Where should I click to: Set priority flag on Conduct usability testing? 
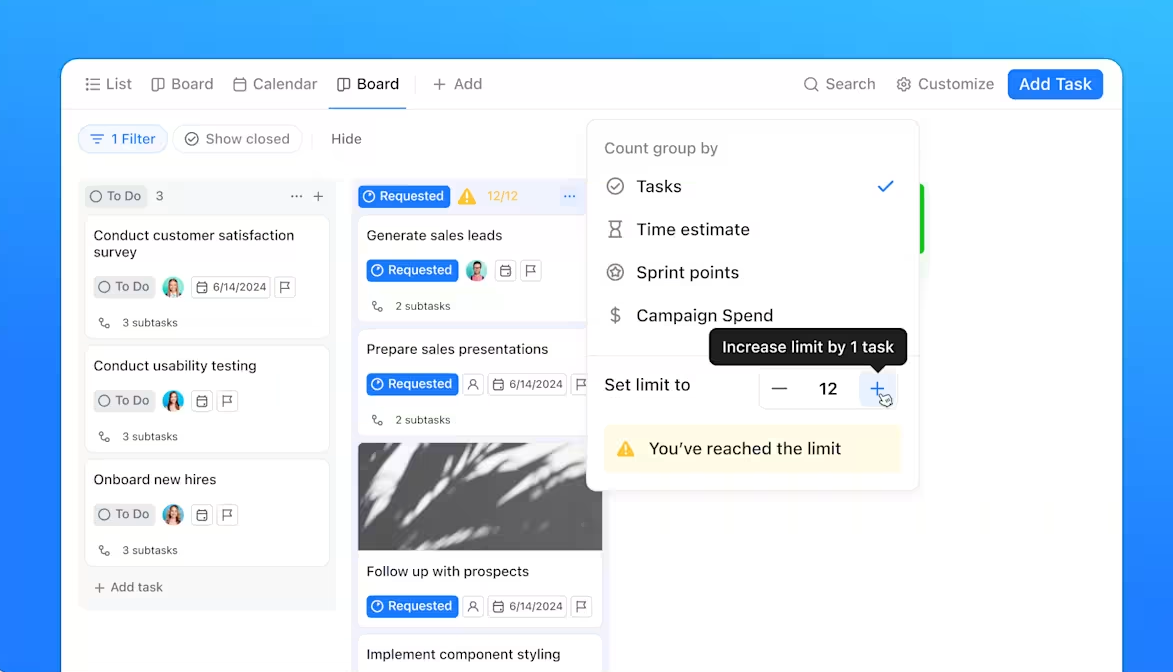click(227, 401)
